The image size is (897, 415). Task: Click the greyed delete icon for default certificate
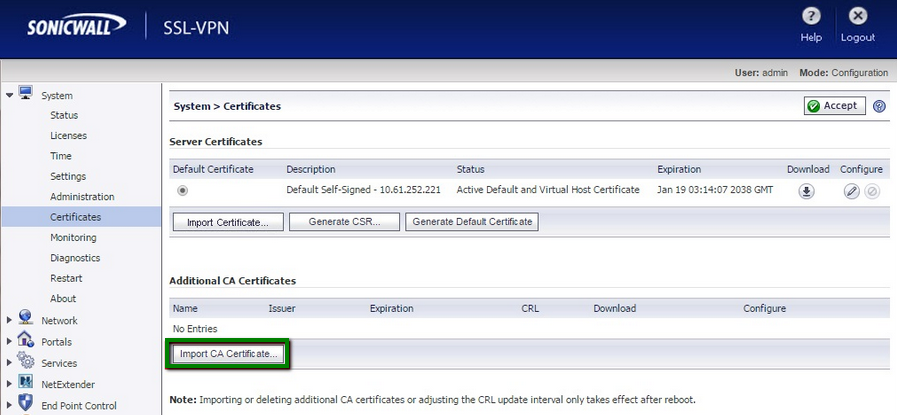point(872,192)
